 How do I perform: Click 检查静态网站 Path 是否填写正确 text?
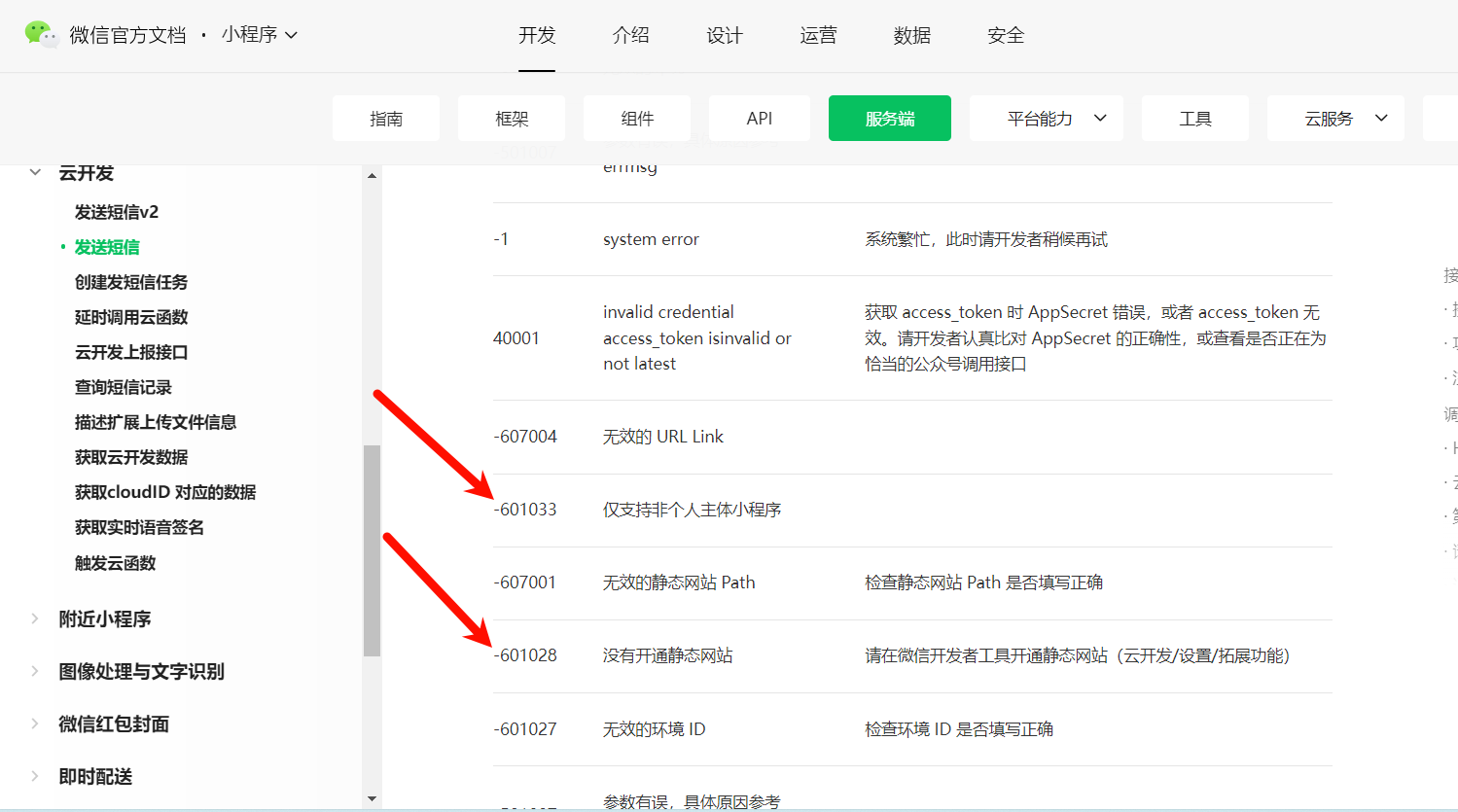pos(984,583)
